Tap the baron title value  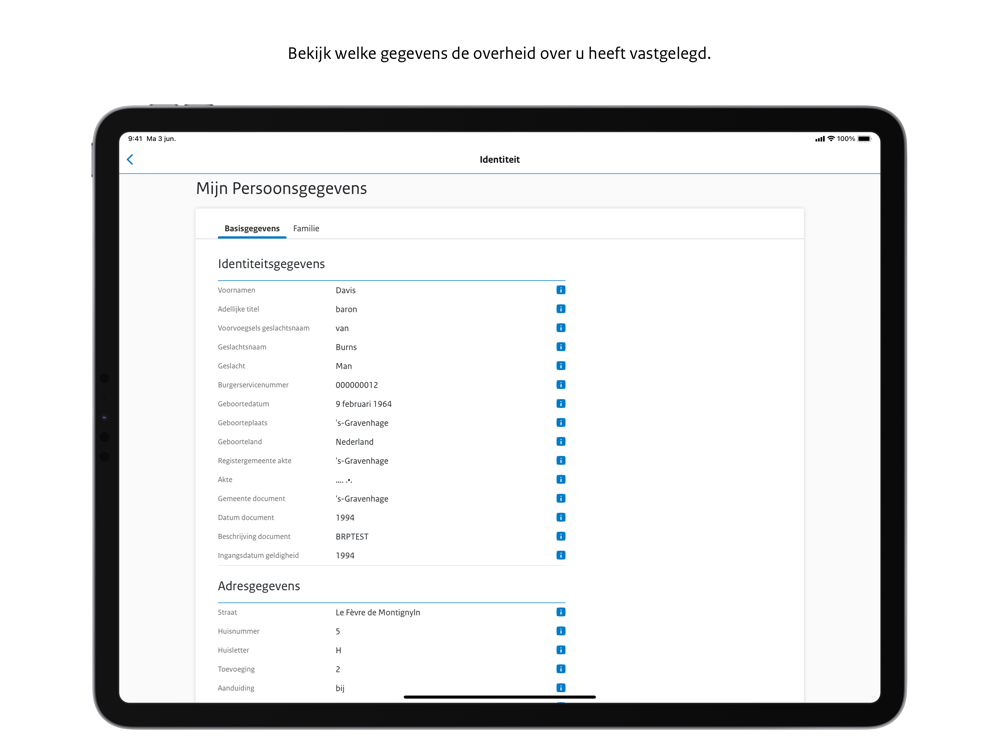(346, 309)
